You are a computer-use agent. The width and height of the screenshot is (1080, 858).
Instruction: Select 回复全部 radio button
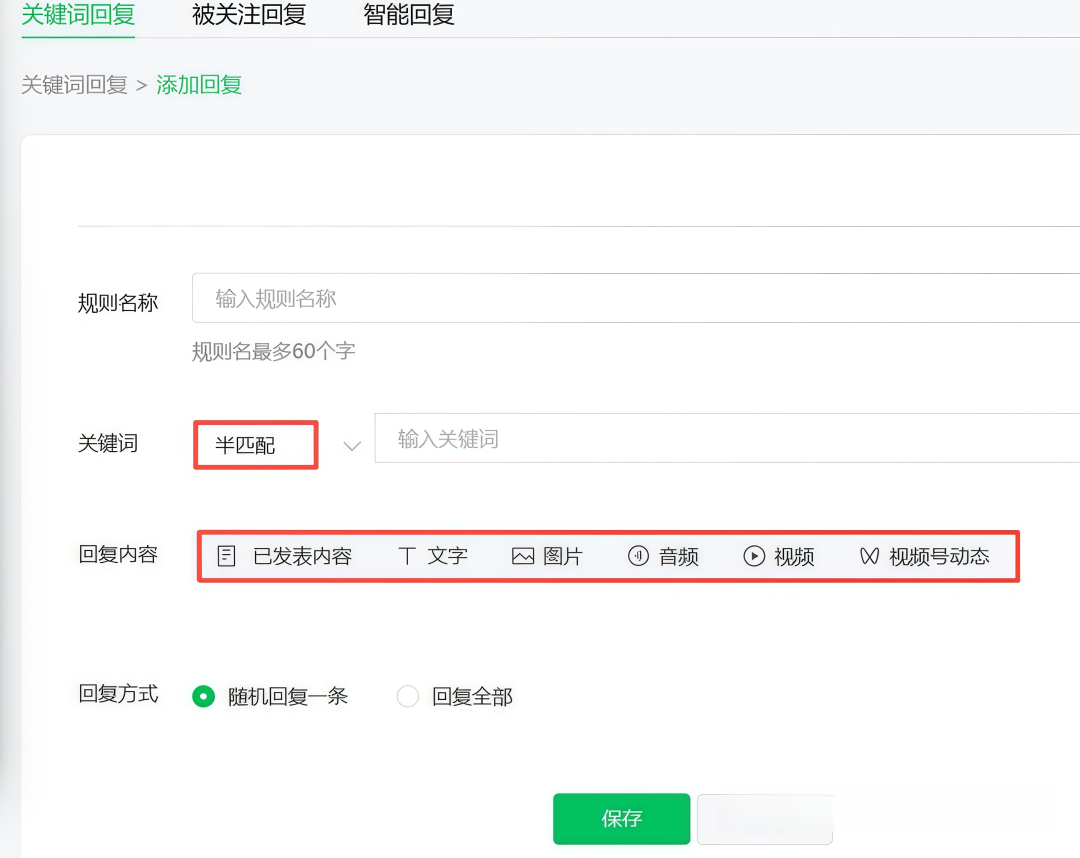coord(408,696)
